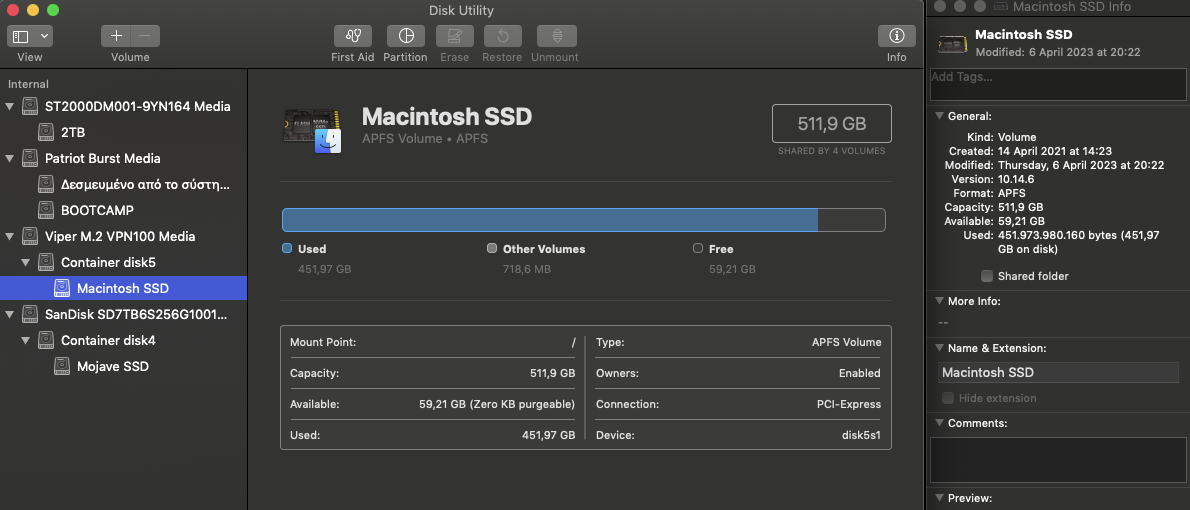Screen dimensions: 1190x510
Task: Collapse the Viper M.2 VPN100 Media tree
Action: click(9, 237)
